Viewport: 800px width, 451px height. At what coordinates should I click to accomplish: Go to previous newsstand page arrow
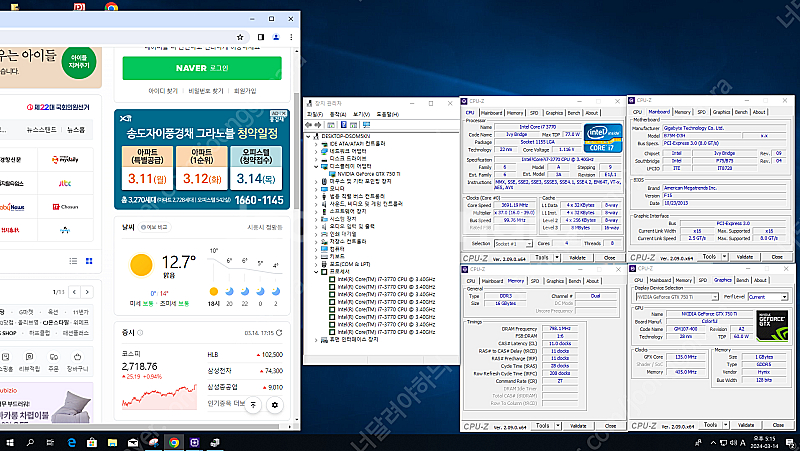(x=74, y=292)
